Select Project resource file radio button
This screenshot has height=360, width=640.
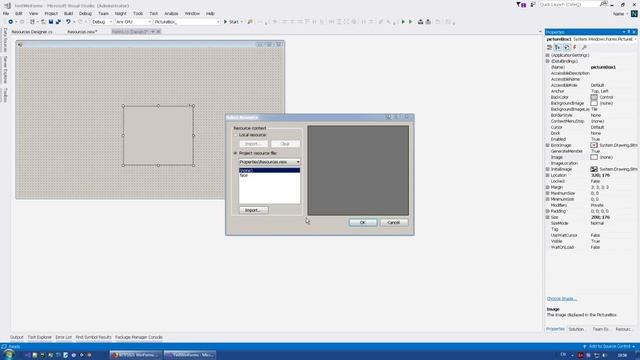[236, 153]
